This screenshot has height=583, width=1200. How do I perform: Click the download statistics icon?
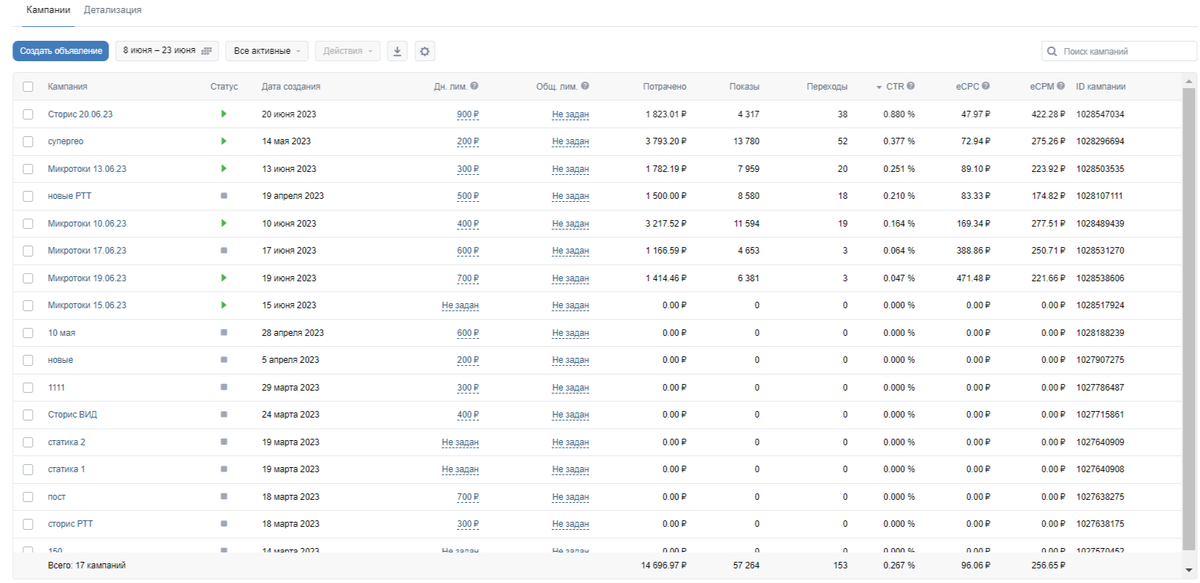pyautogui.click(x=397, y=51)
